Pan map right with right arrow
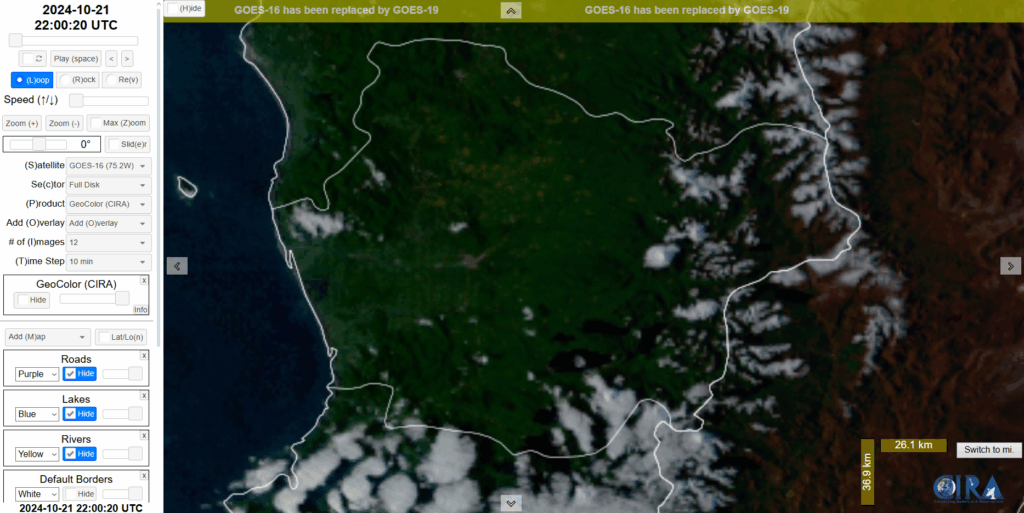The image size is (1024, 513). click(x=1010, y=266)
